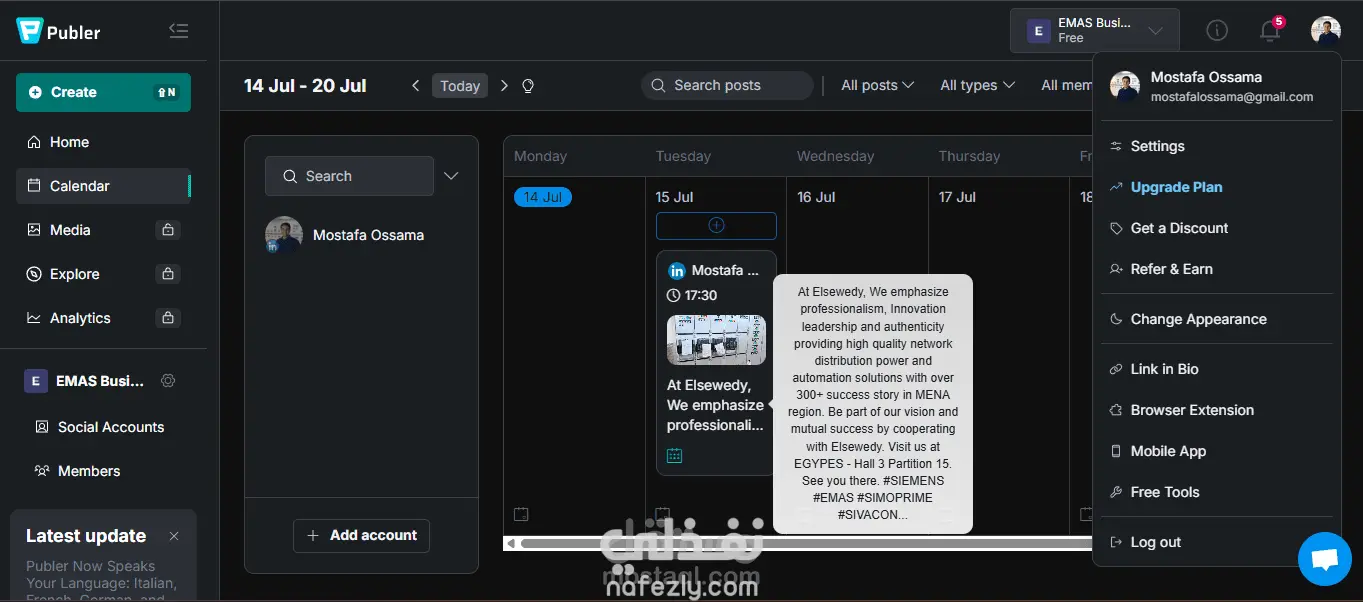Close the Latest update card
Image resolution: width=1363 pixels, height=602 pixels.
coord(174,536)
